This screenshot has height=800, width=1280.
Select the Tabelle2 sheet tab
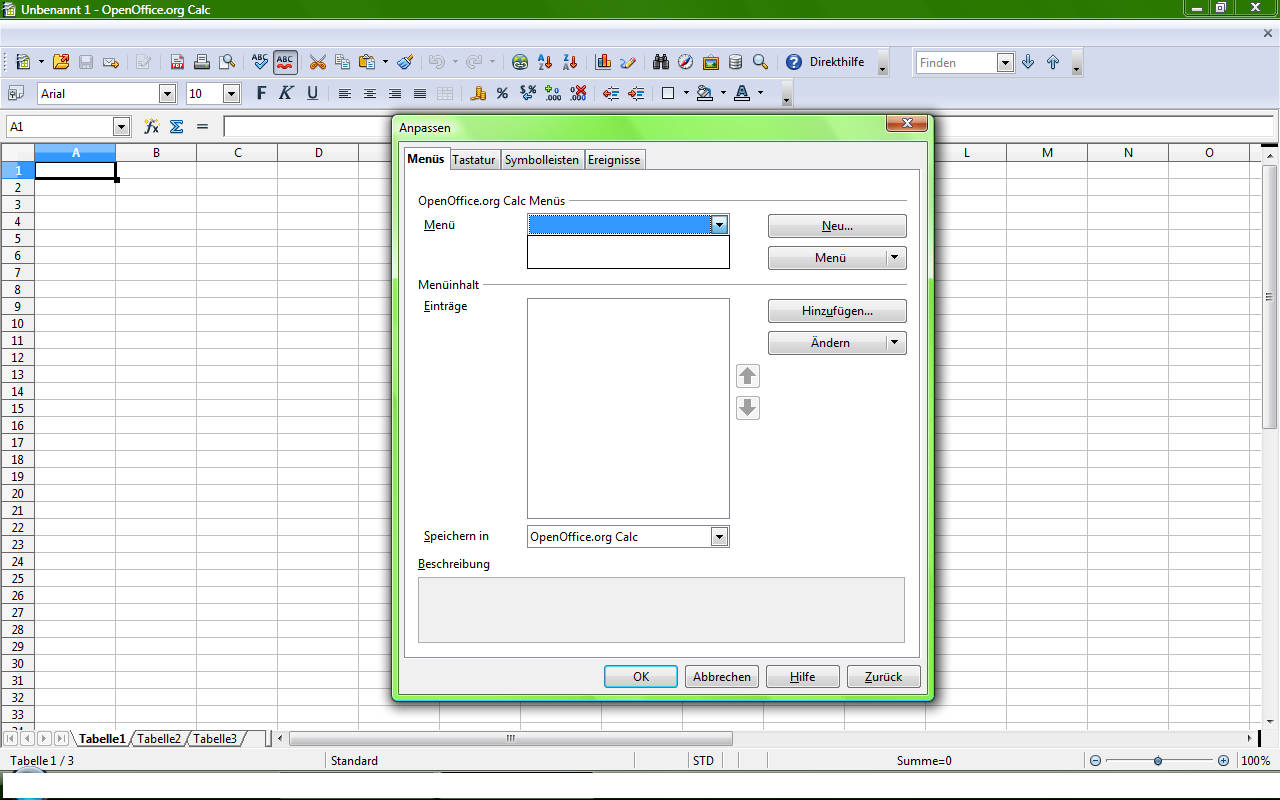click(x=159, y=739)
